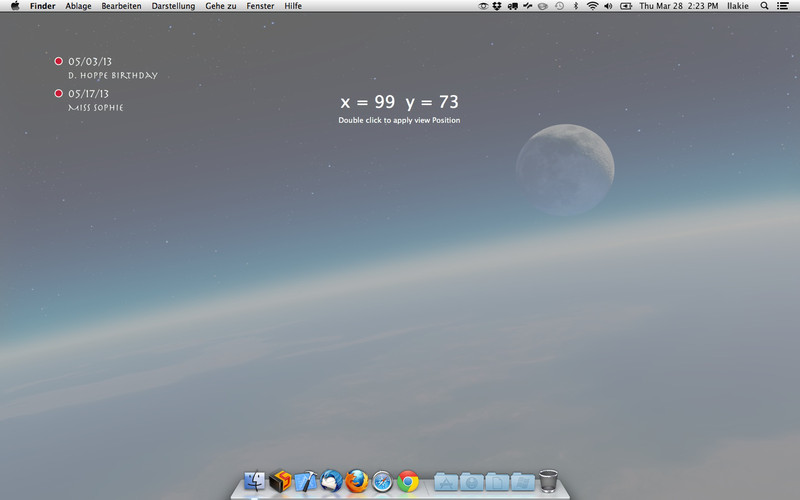Launch the black and orange cube app in Dock

click(x=280, y=481)
